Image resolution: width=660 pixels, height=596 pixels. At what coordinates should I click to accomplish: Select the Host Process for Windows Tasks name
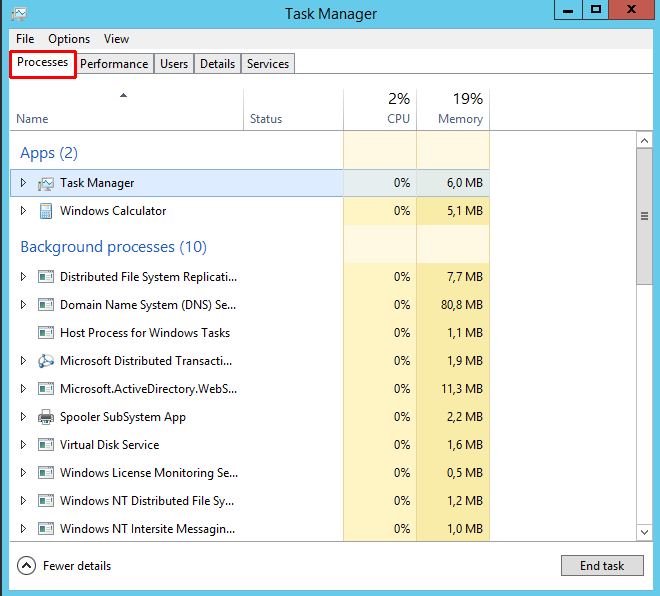[145, 333]
